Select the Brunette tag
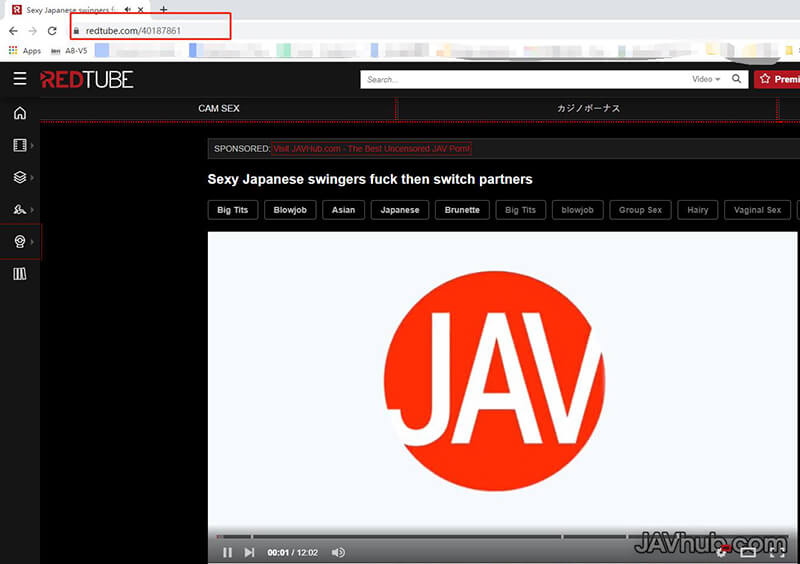 [462, 210]
